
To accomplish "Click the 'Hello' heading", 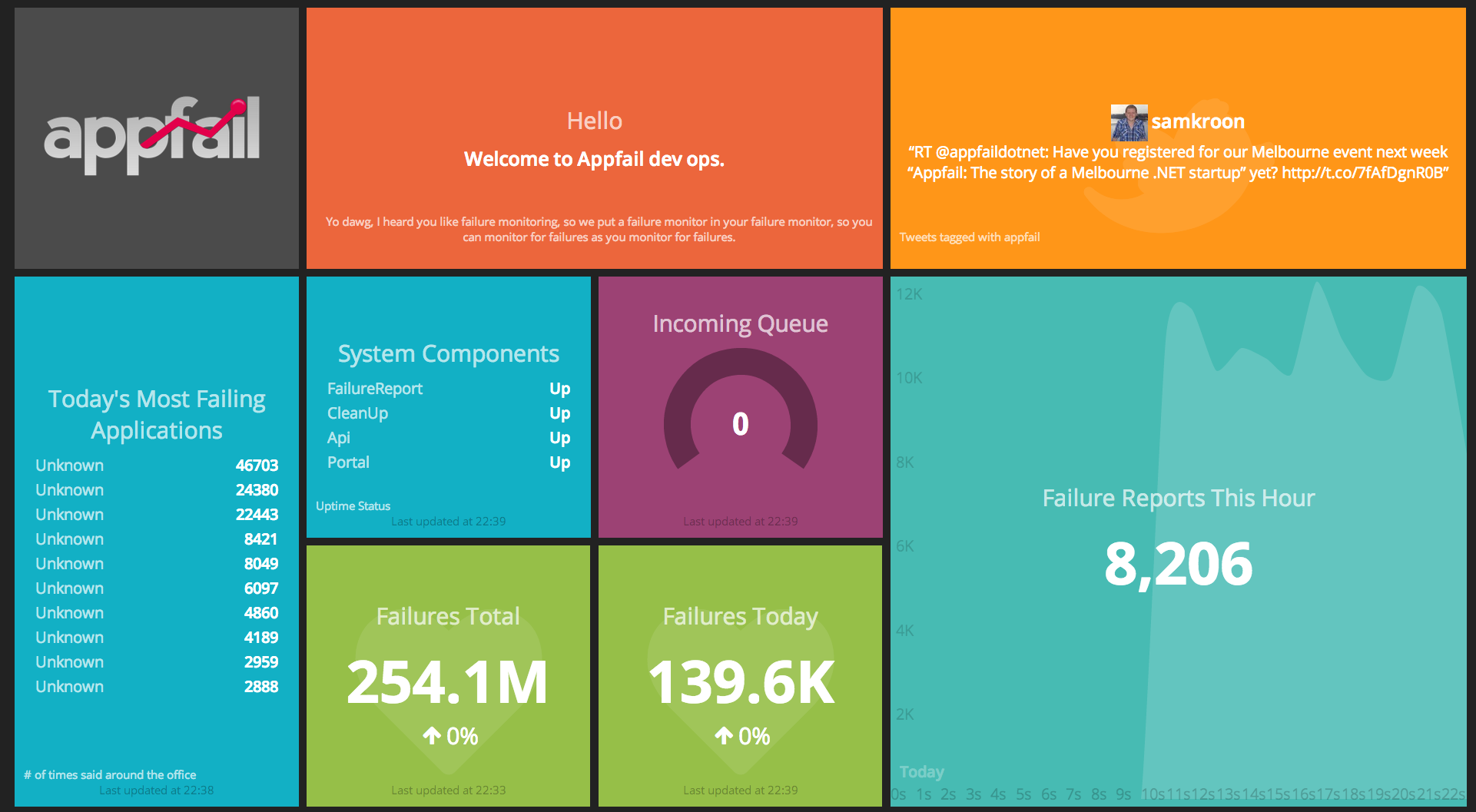I will coord(595,121).
